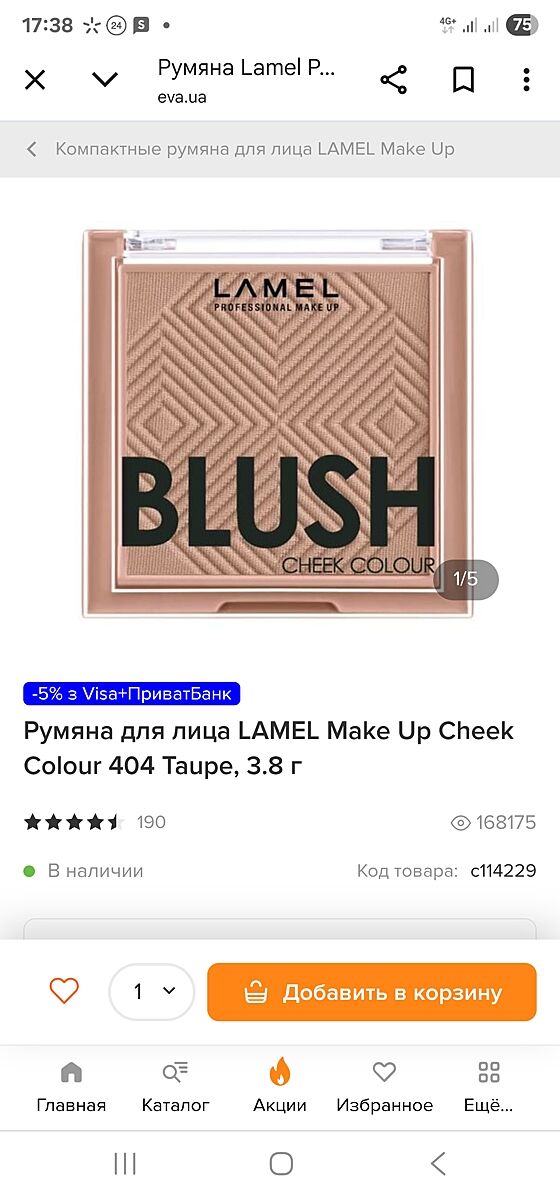Open the 190 reviews star rating
This screenshot has height=1200, width=560.
95,822
